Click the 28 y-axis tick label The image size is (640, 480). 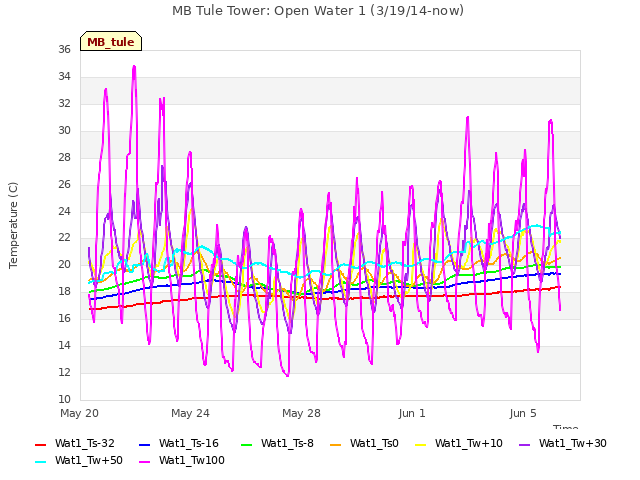click(x=64, y=157)
